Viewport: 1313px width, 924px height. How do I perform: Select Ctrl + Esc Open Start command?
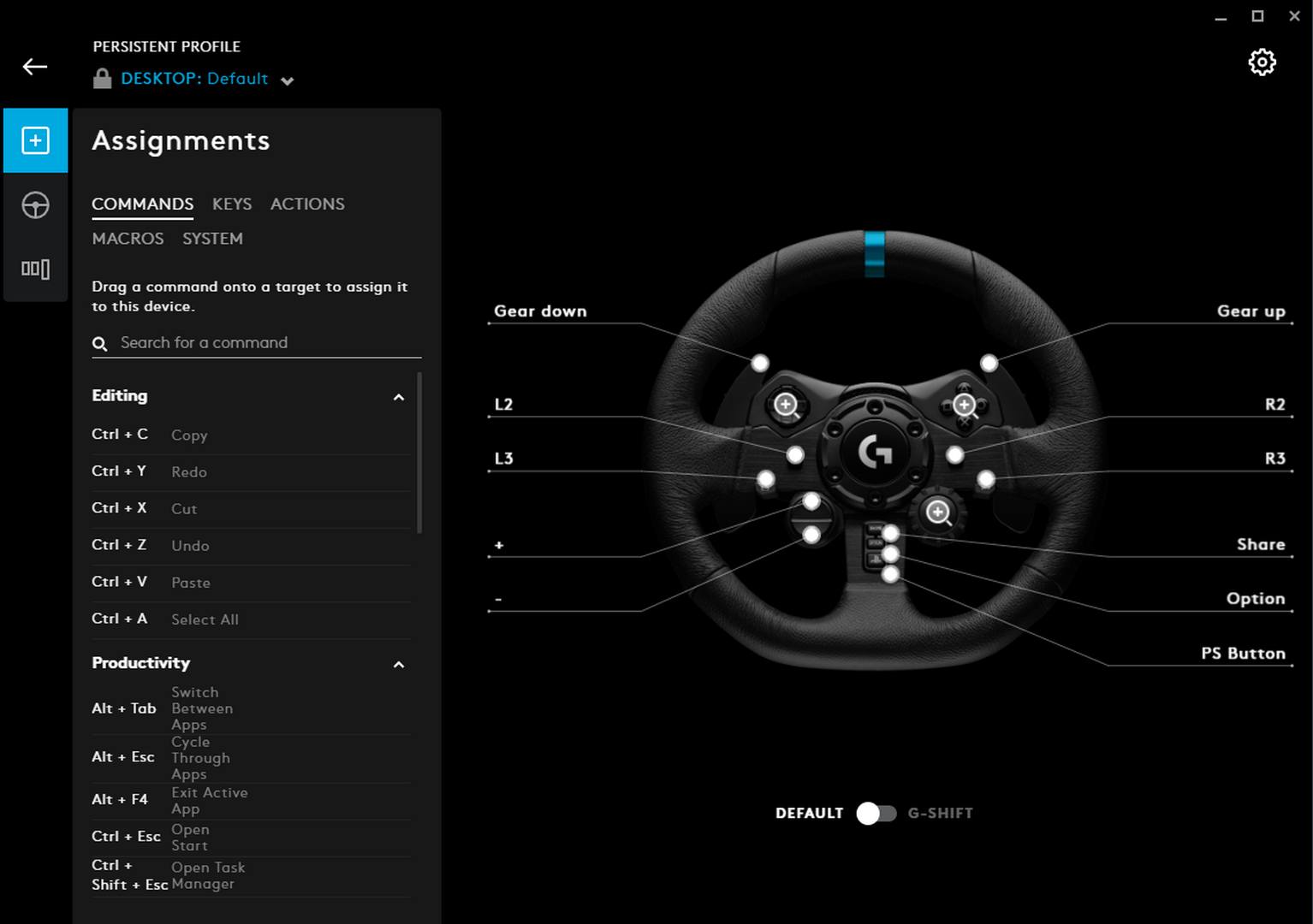tap(251, 838)
